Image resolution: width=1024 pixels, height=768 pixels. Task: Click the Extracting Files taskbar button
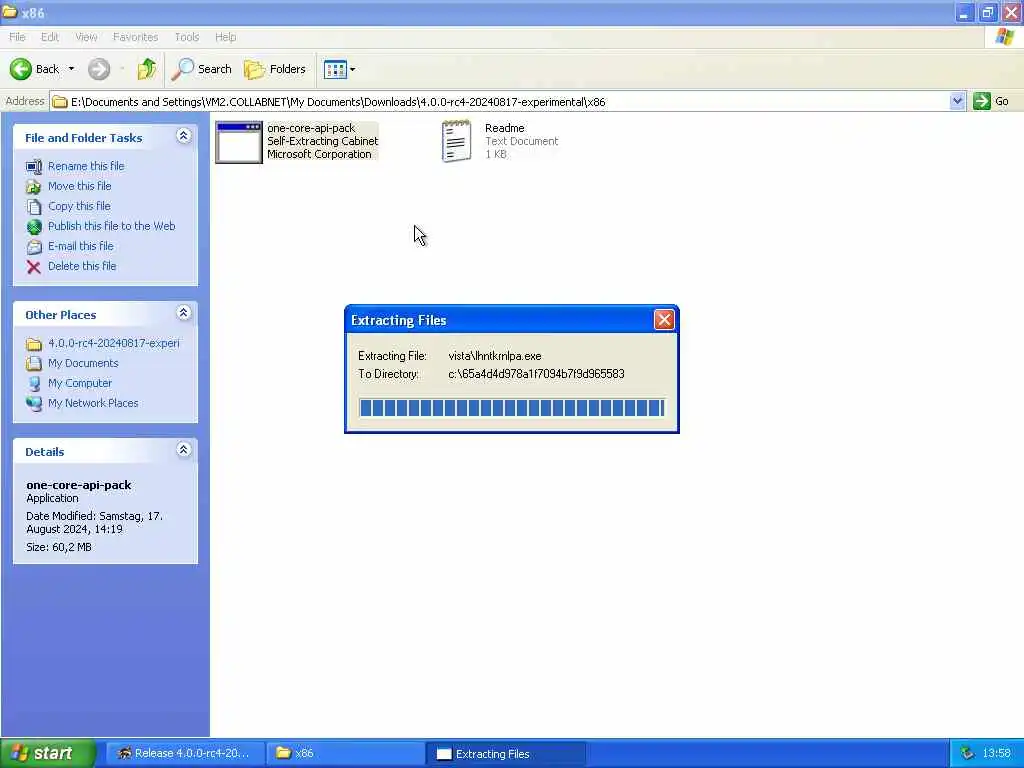(x=505, y=754)
